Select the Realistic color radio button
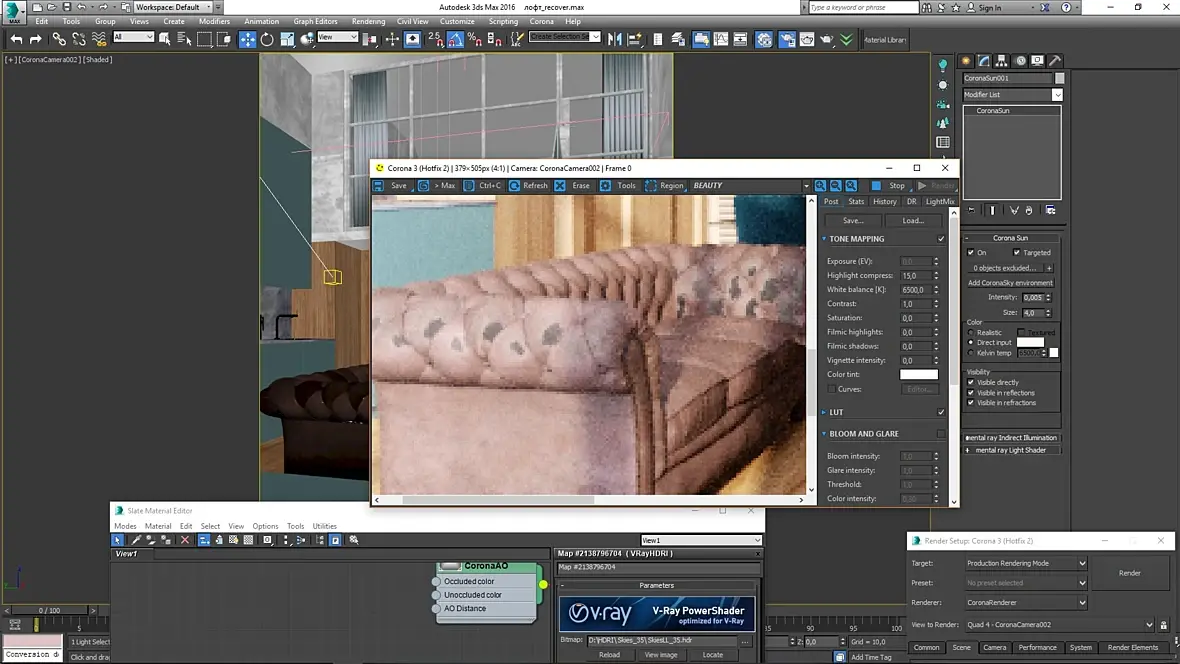The image size is (1180, 664). [x=971, y=332]
